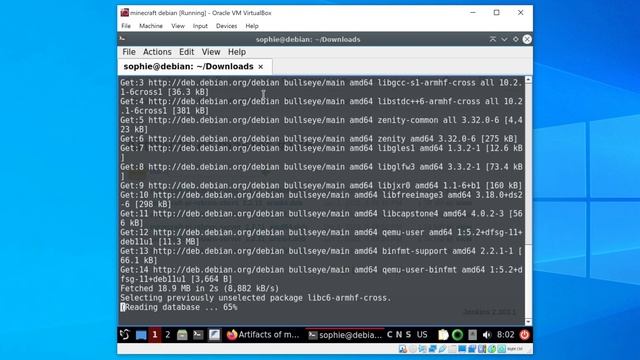Switch to workspace 1 in the panel
640x360 pixels.
click(x=155, y=335)
